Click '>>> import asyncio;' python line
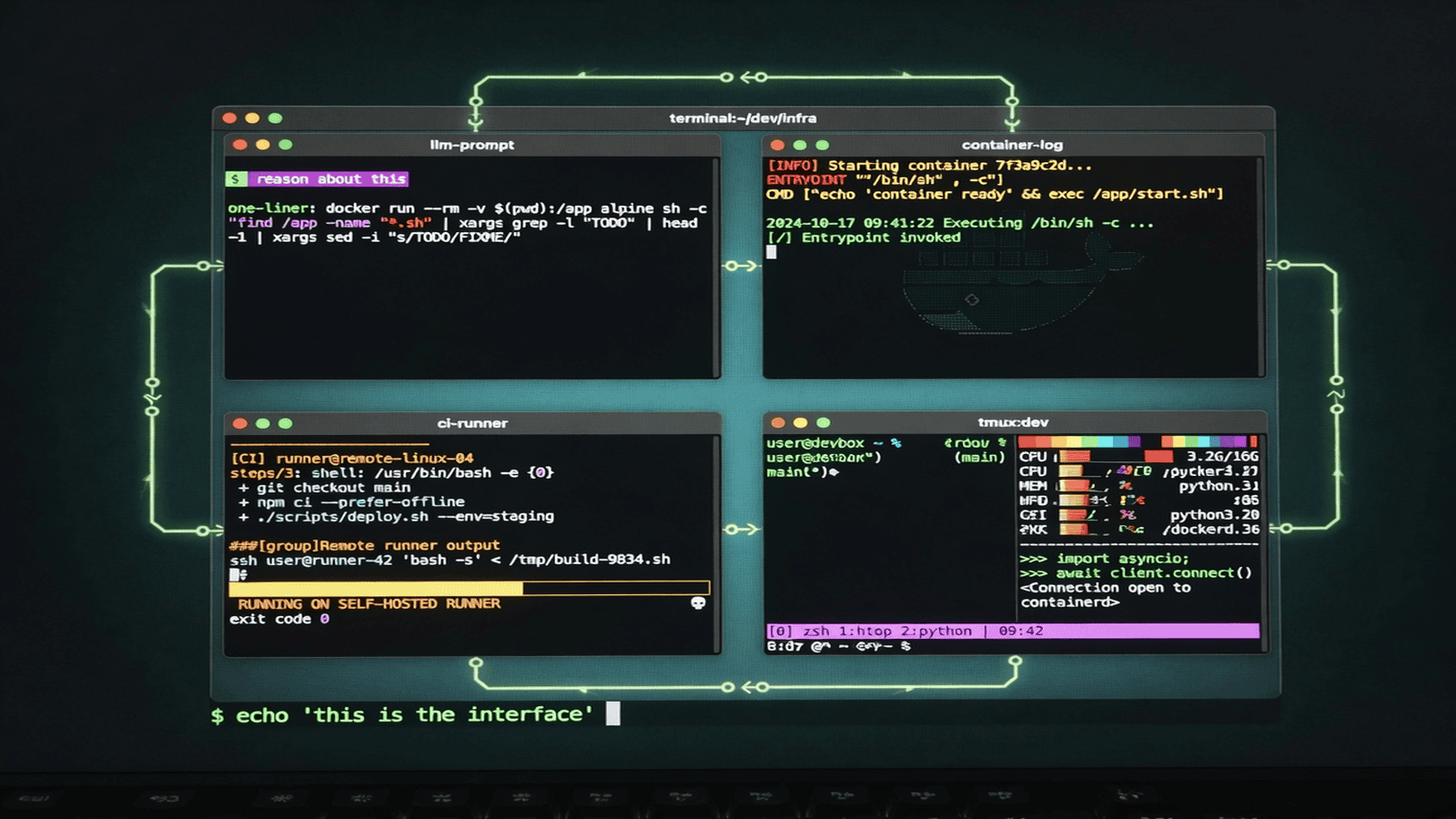The width and height of the screenshot is (1456, 819). [1104, 559]
